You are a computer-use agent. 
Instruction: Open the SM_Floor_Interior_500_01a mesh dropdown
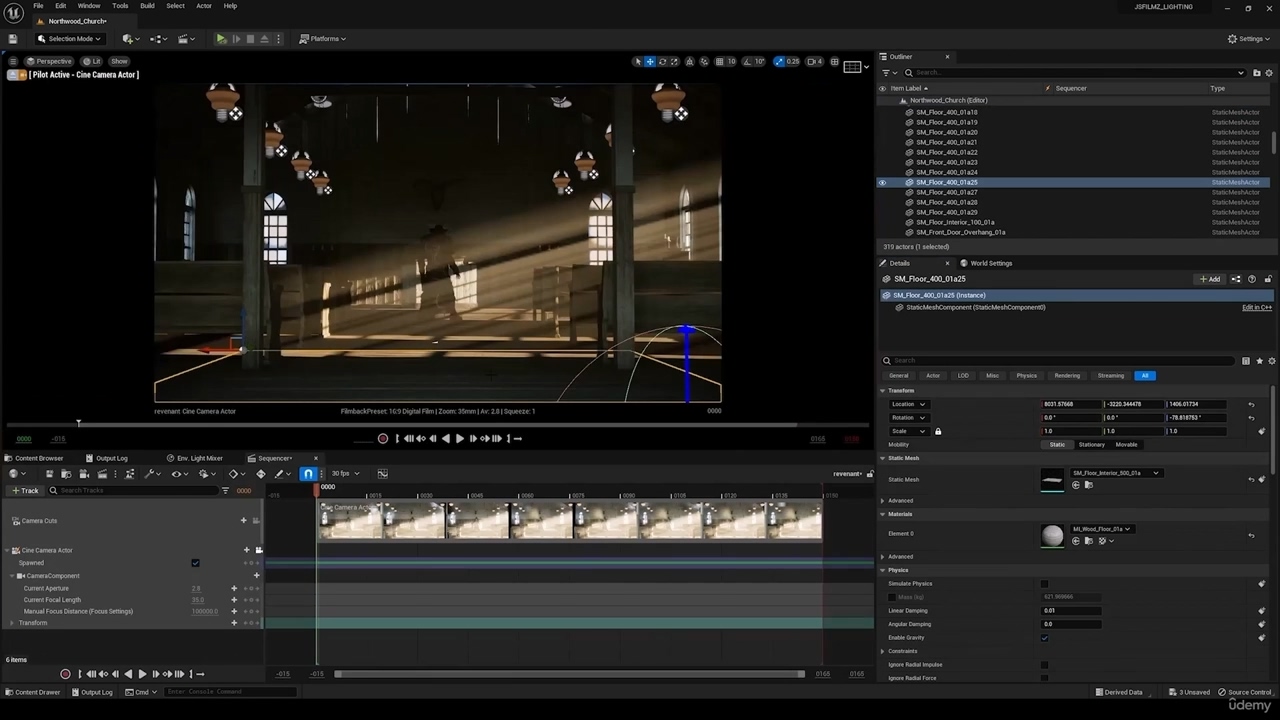click(1115, 474)
